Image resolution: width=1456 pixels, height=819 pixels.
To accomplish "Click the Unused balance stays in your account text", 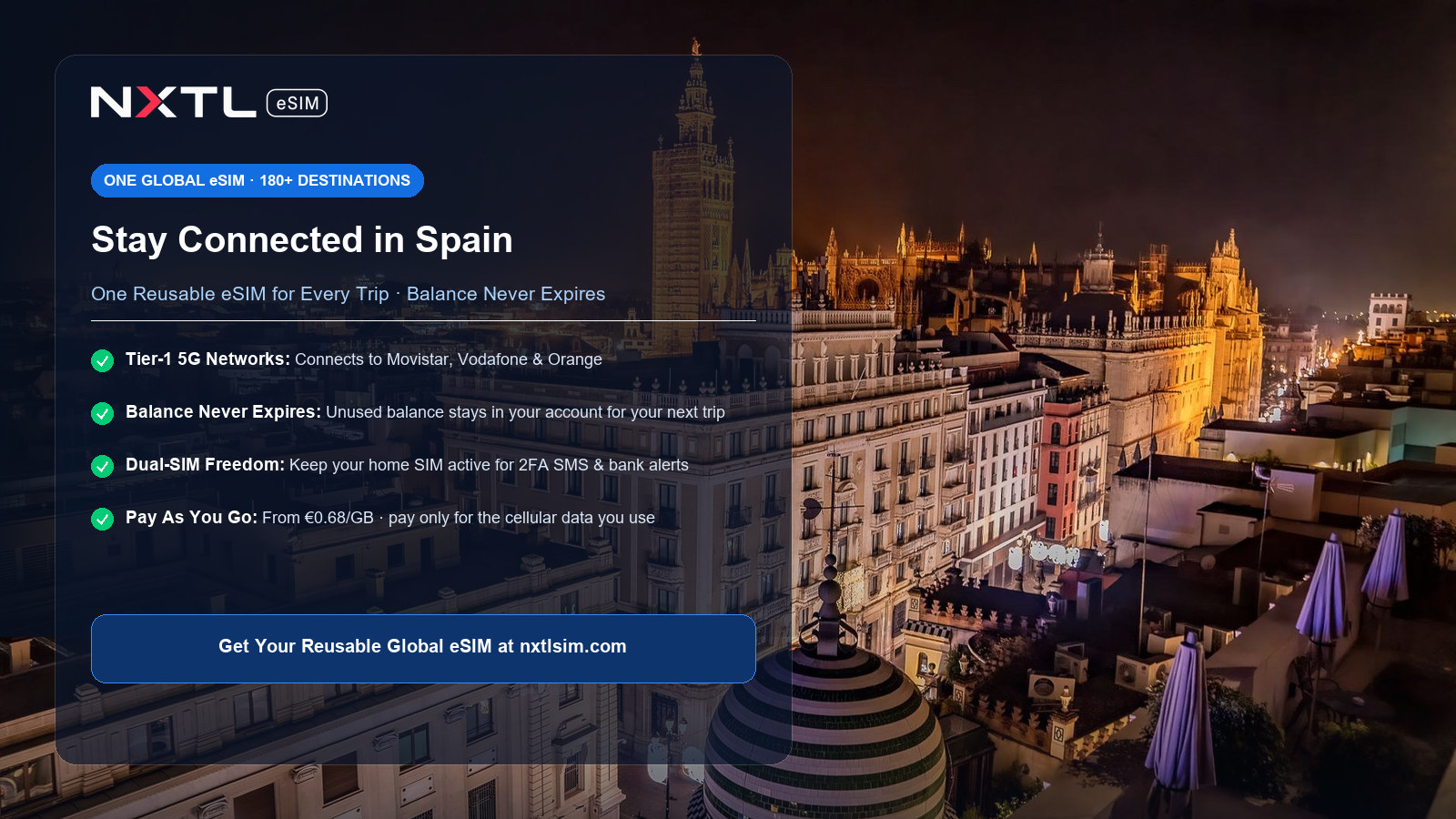I will tap(525, 412).
